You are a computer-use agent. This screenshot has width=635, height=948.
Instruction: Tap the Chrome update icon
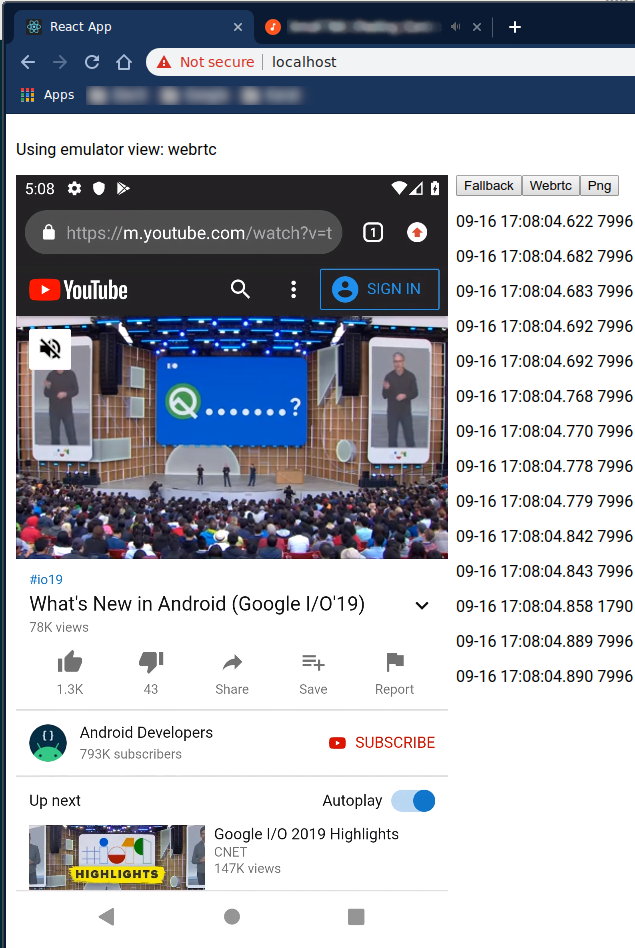(417, 232)
